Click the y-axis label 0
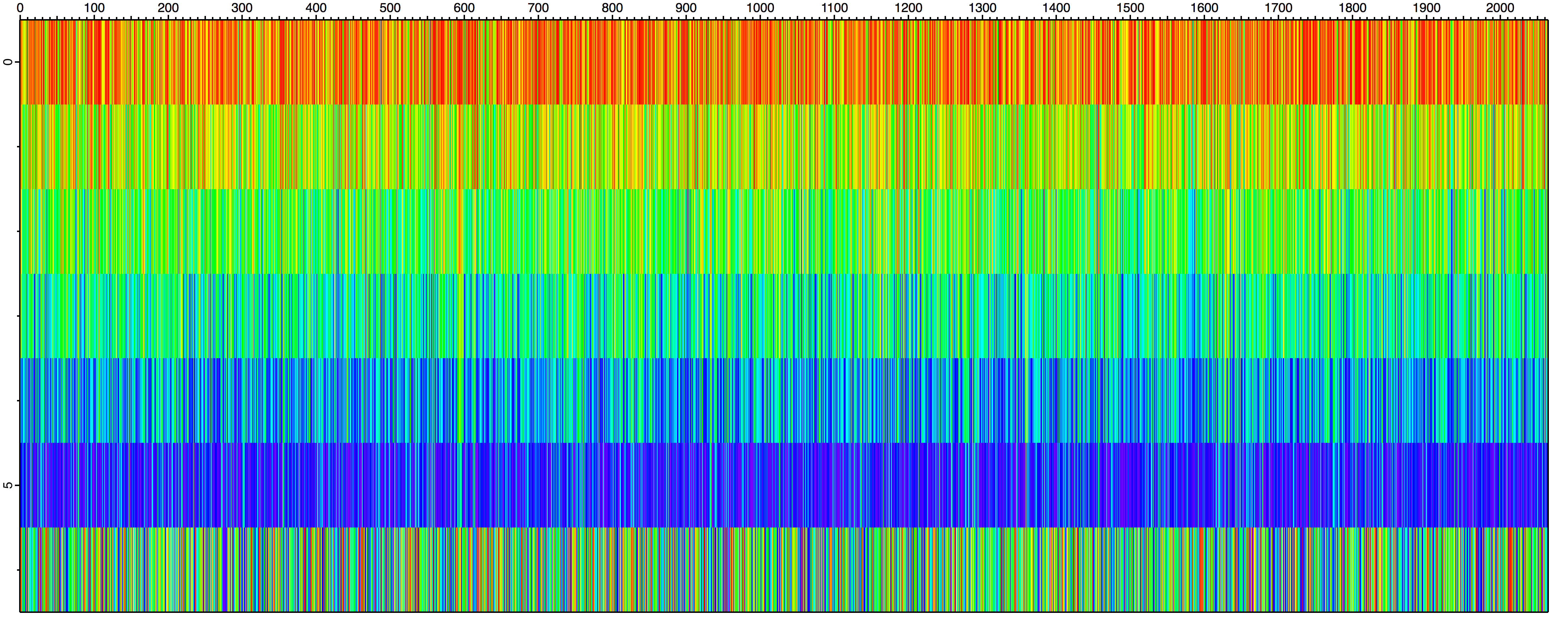The height and width of the screenshot is (632, 1568). coord(8,62)
